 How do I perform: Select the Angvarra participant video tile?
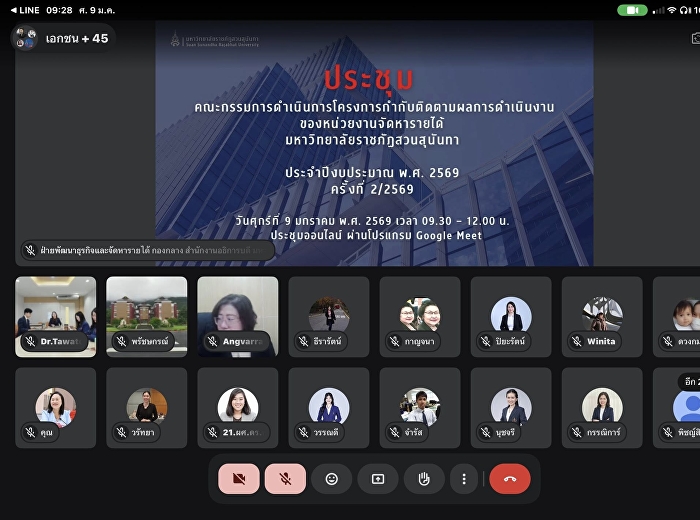pos(238,316)
